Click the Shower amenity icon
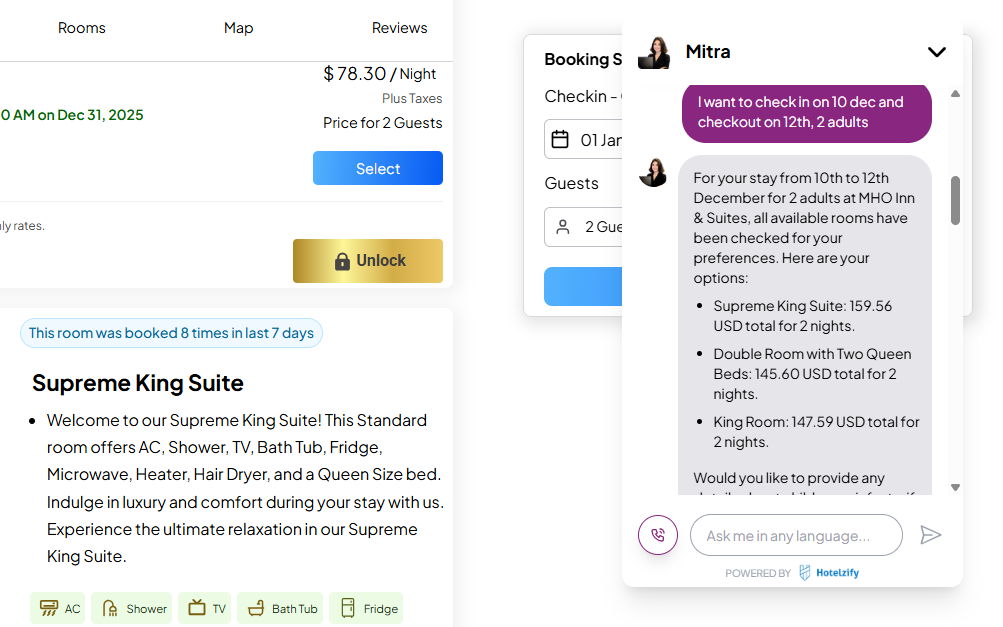 click(x=107, y=608)
